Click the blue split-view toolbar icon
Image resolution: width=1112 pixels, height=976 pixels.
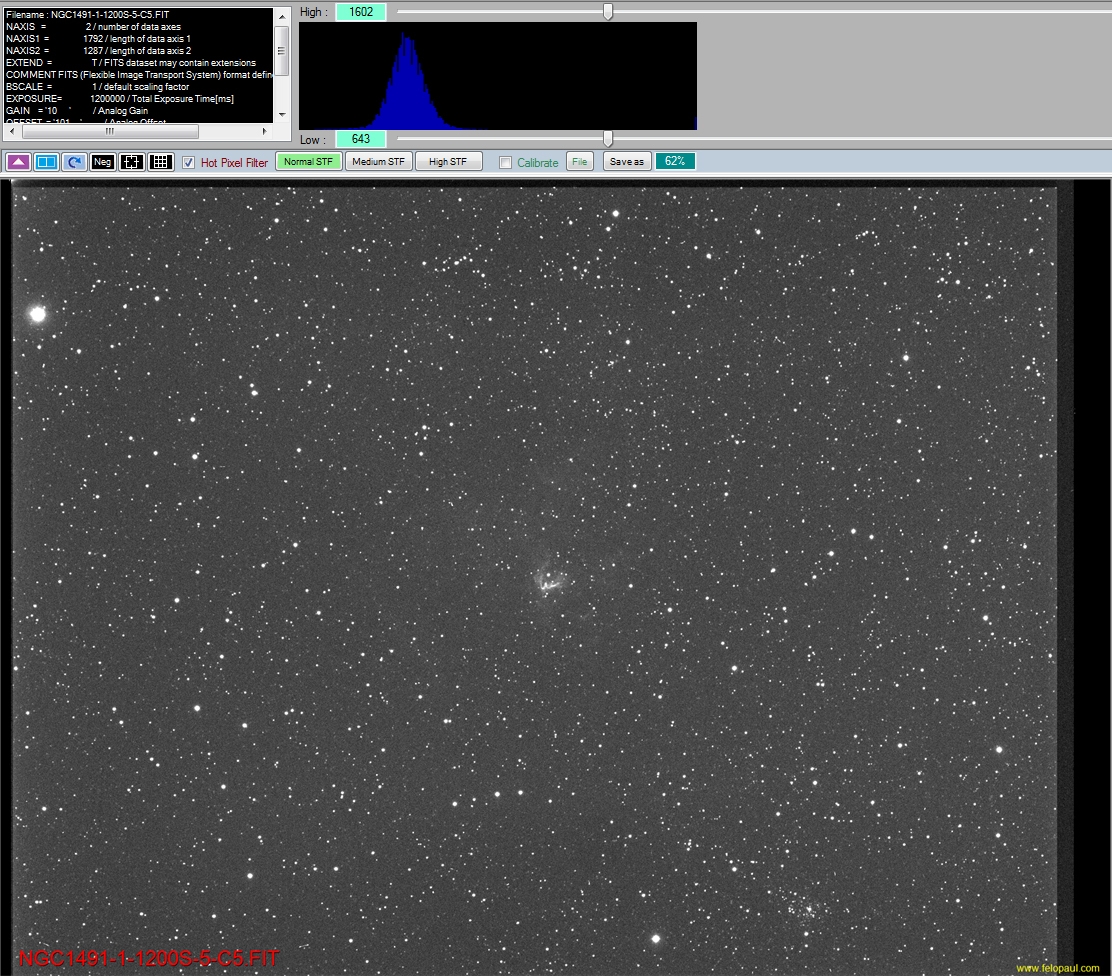point(46,162)
